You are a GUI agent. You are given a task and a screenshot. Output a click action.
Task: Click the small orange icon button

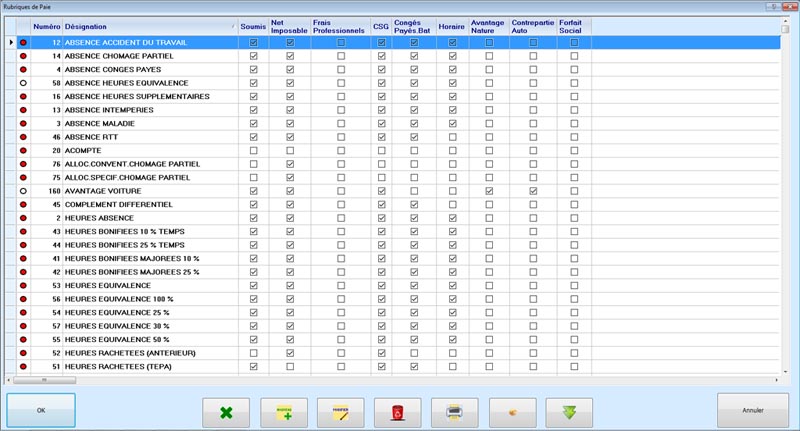(512, 411)
